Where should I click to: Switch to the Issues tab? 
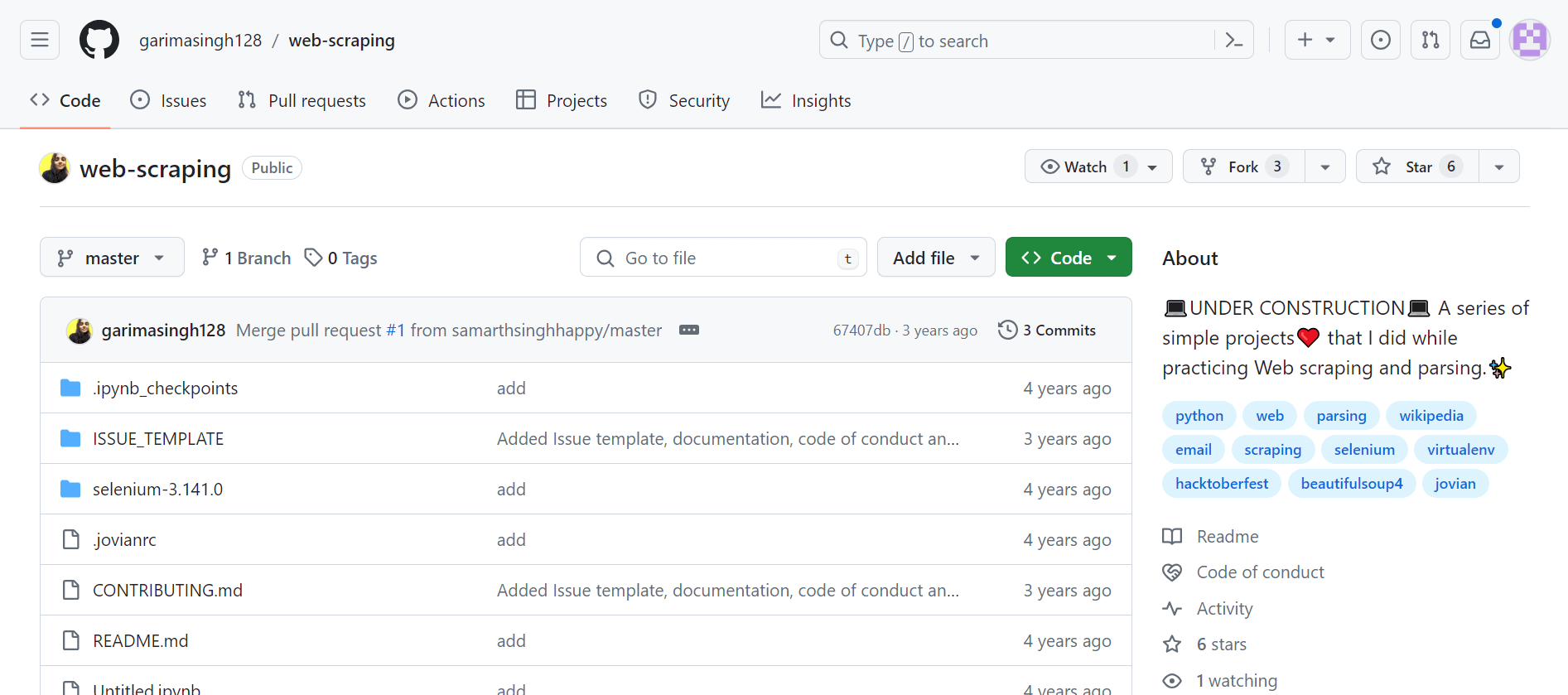(168, 100)
